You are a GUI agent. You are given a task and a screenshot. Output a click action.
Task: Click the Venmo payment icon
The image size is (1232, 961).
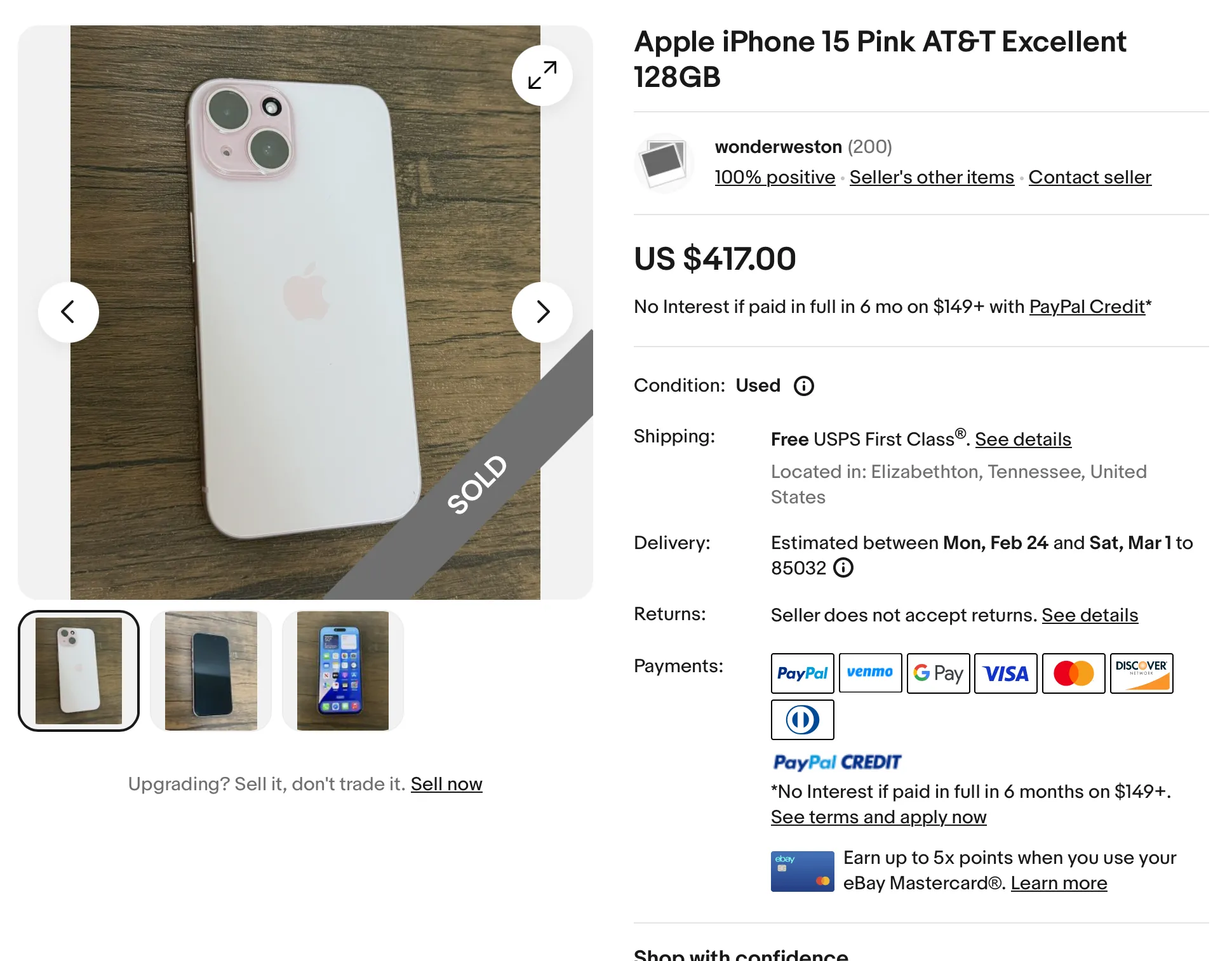pos(870,673)
